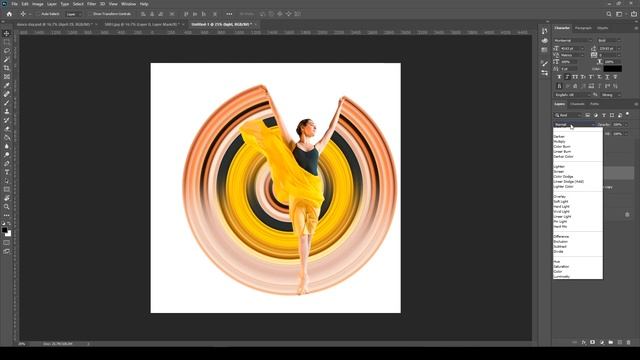Click the Home icon in options bar
This screenshot has width=640, height=360.
click(9, 14)
